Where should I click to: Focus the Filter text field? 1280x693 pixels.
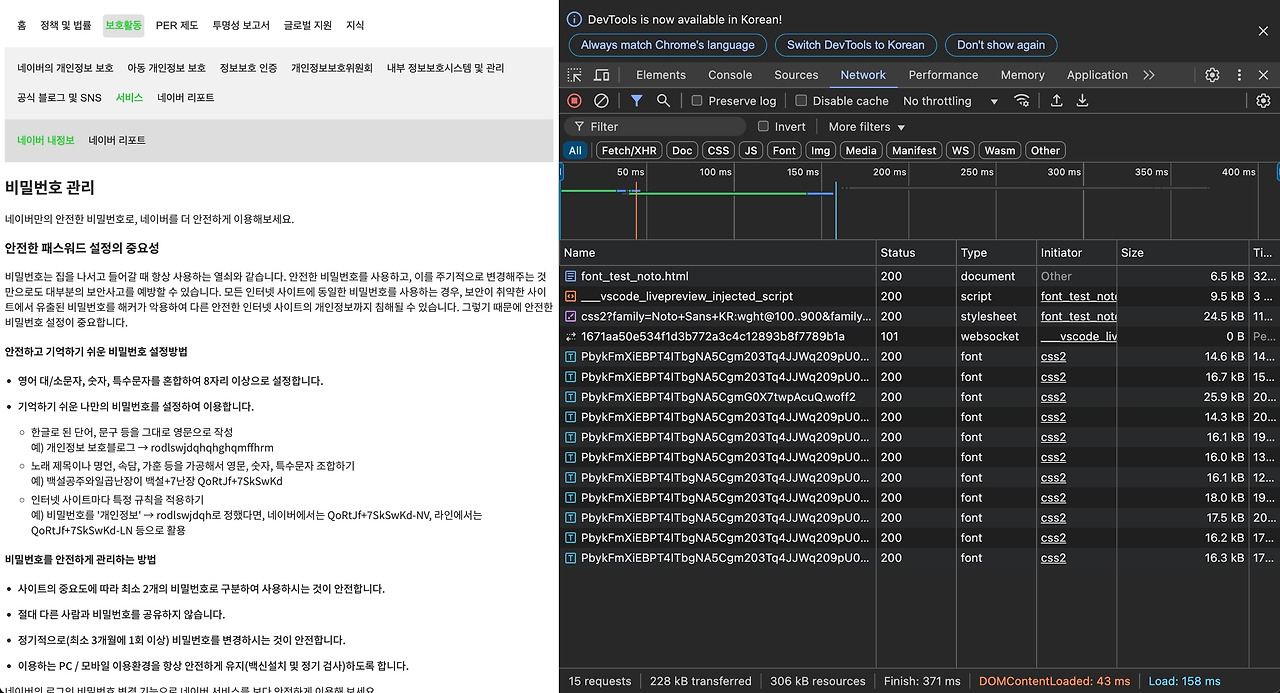655,127
